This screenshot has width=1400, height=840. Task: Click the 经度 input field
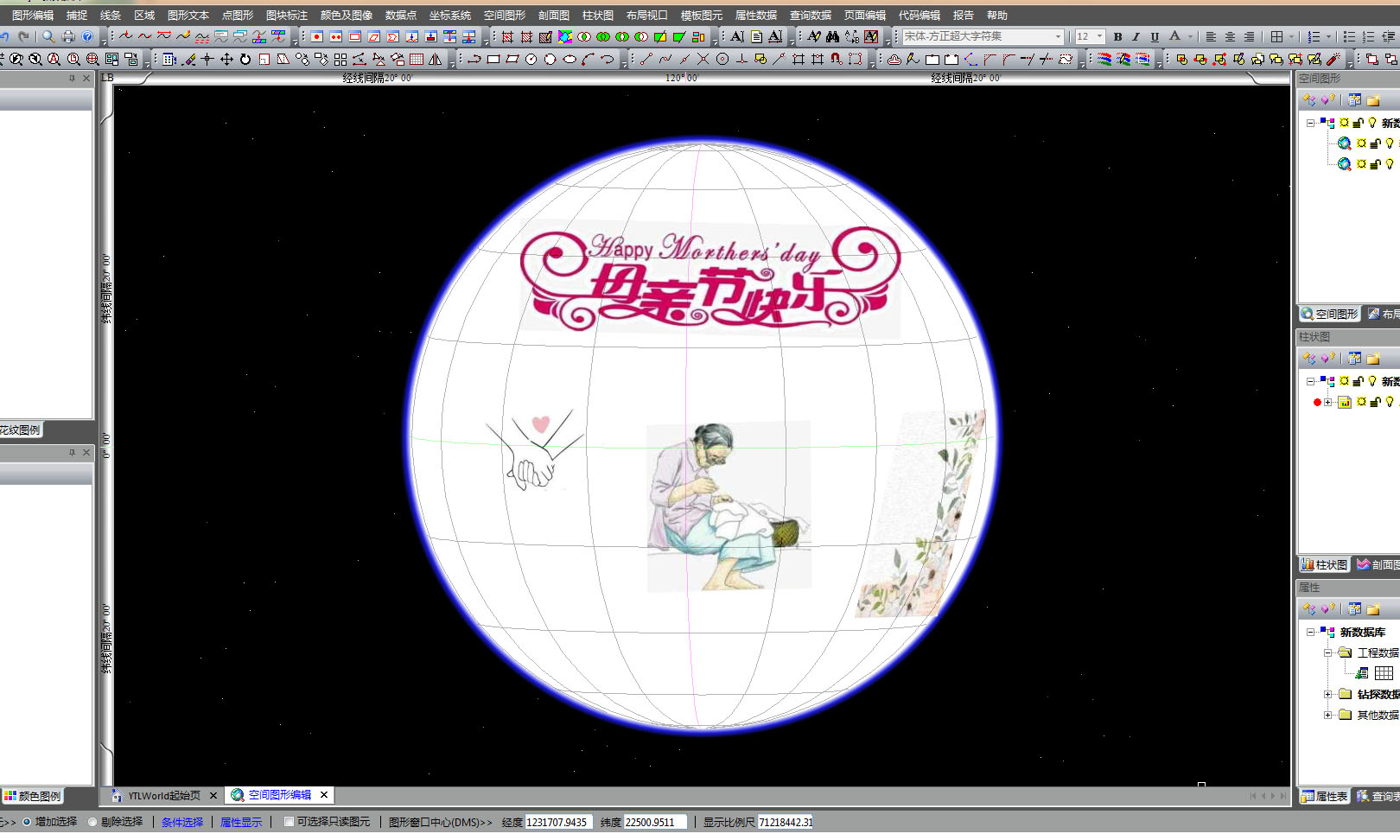point(558,822)
